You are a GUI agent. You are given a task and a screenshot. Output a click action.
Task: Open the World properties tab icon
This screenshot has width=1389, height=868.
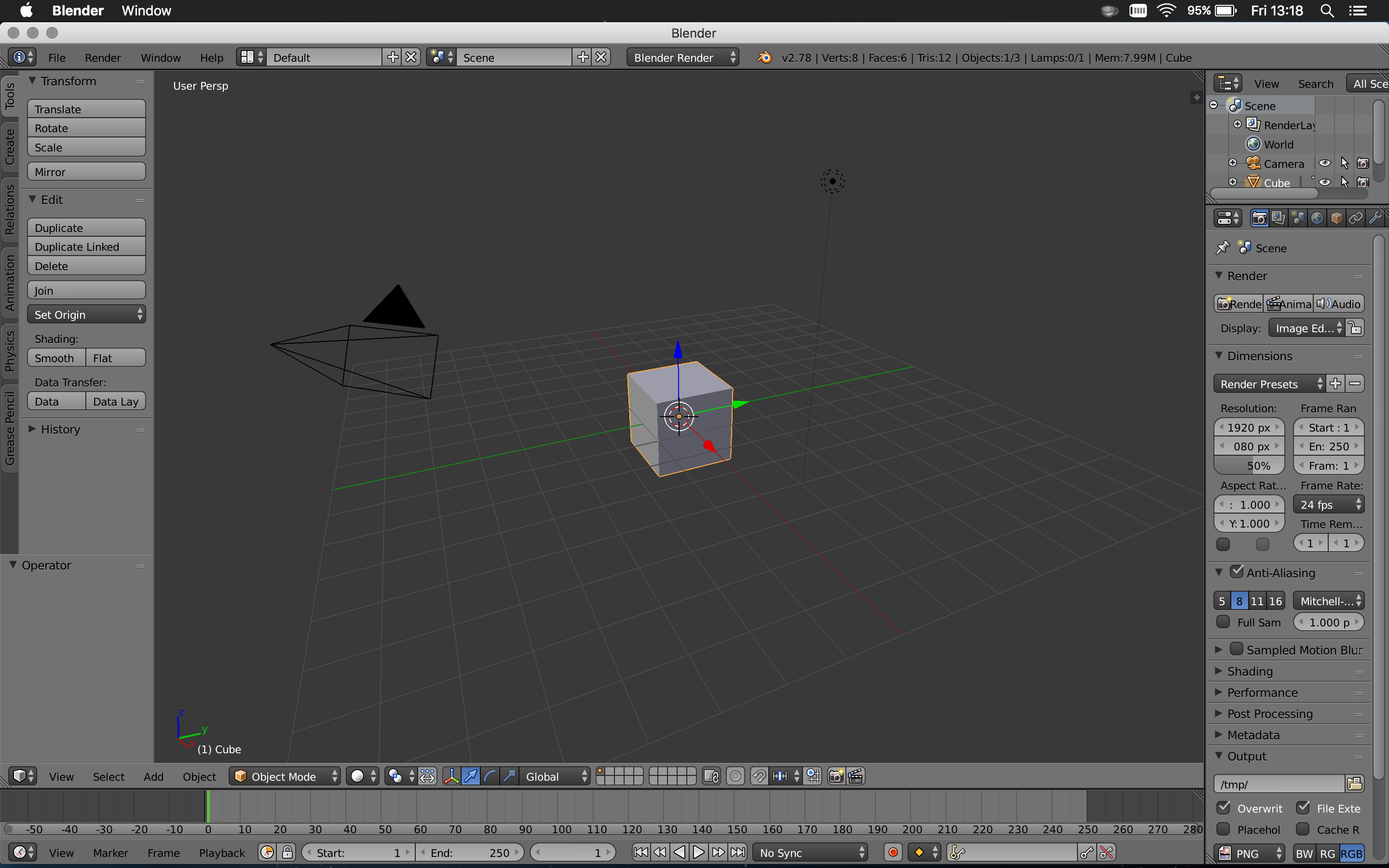pos(1317,218)
